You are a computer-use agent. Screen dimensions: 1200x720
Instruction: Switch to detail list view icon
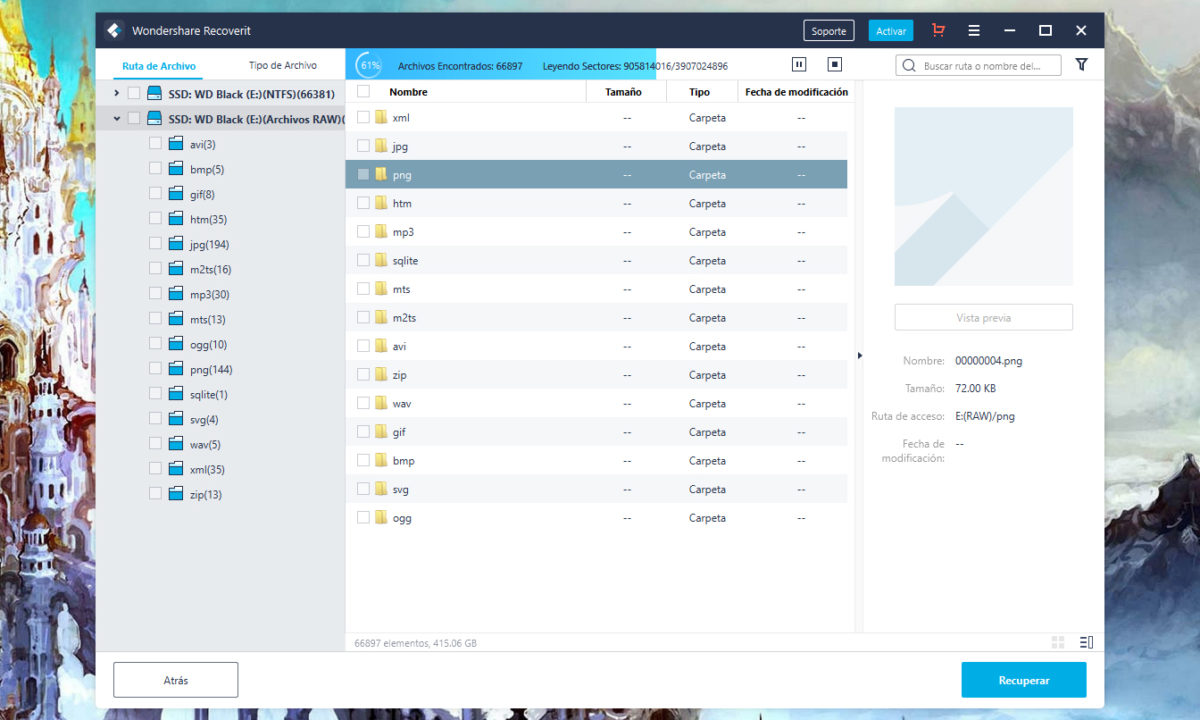[1087, 642]
